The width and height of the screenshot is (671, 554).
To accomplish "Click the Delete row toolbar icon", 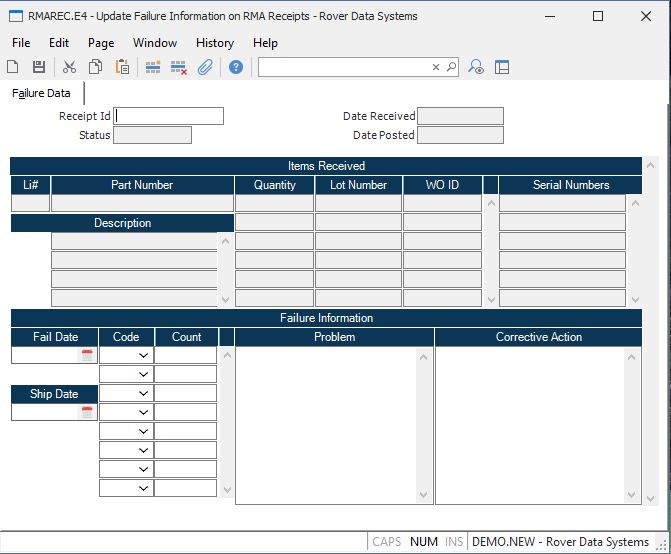I will click(x=179, y=67).
